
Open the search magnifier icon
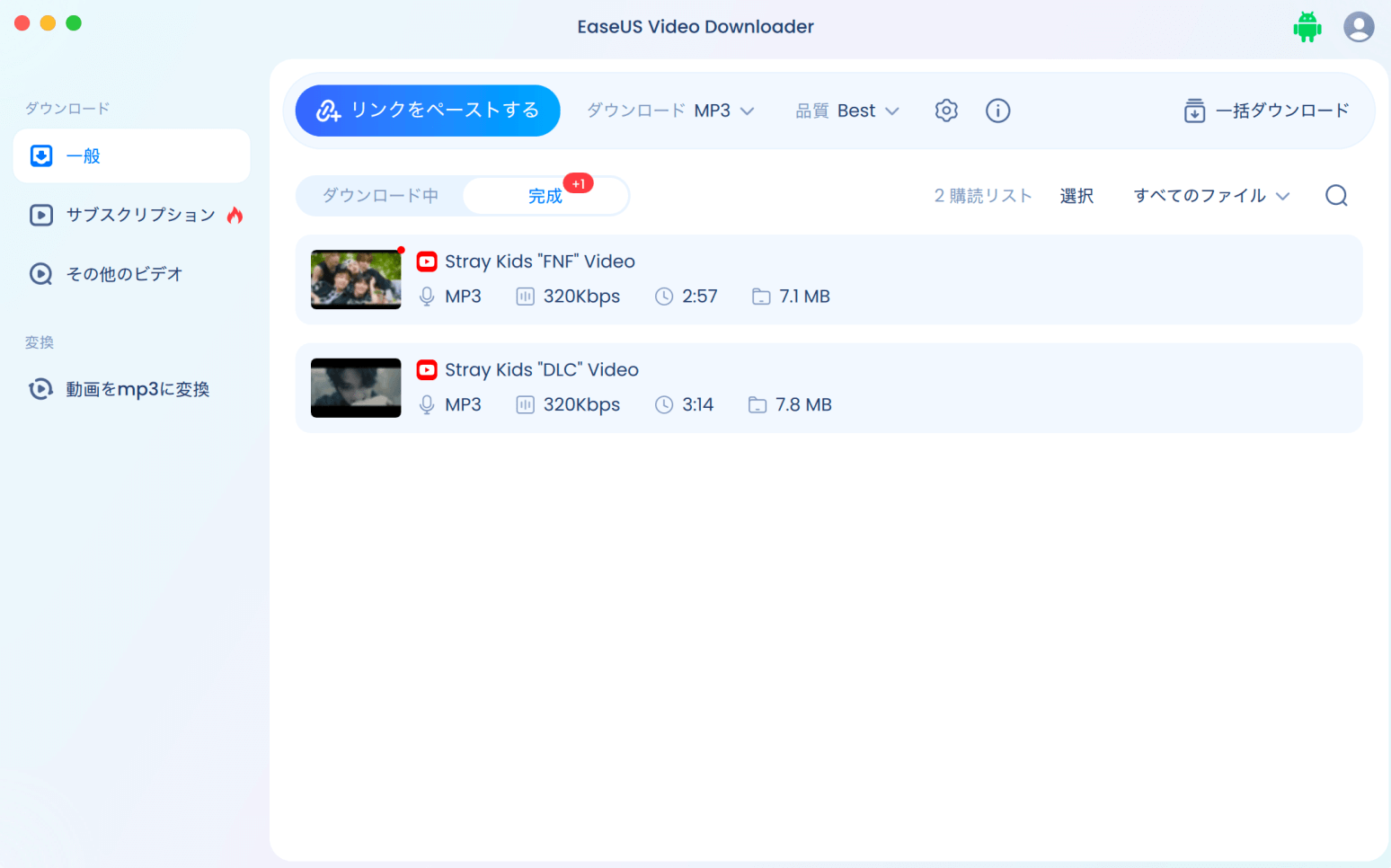point(1336,195)
